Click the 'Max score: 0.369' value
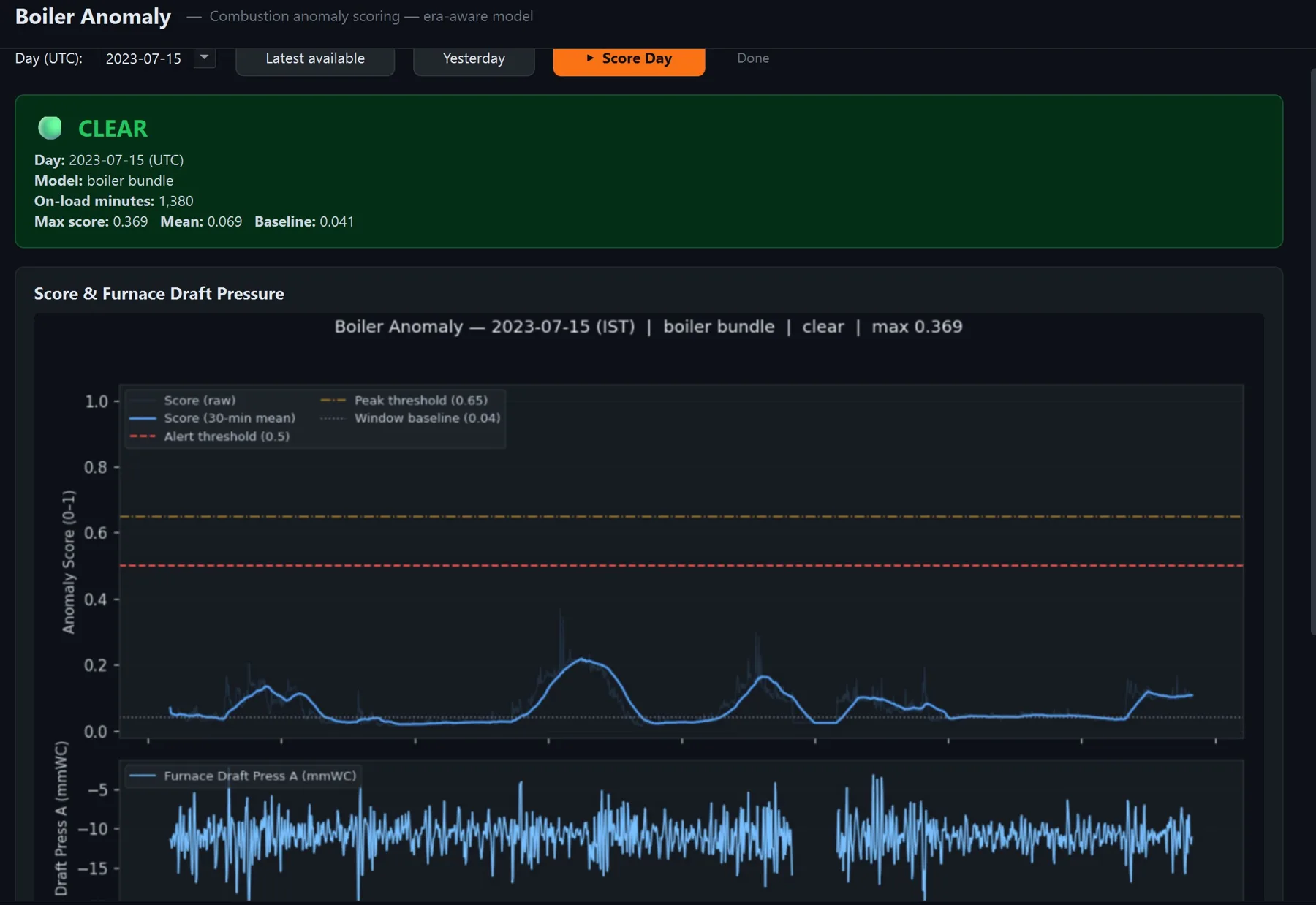1316x905 pixels. click(91, 221)
